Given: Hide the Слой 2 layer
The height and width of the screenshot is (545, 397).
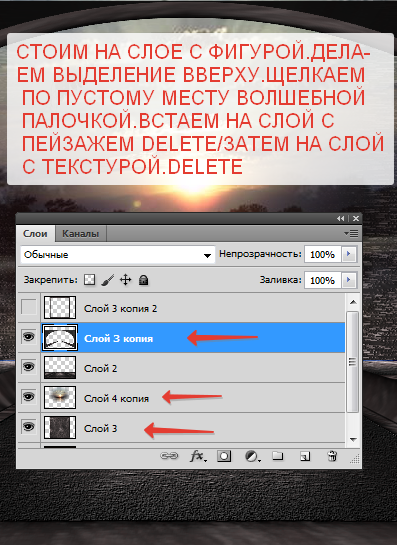Looking at the screenshot, I should [29, 367].
